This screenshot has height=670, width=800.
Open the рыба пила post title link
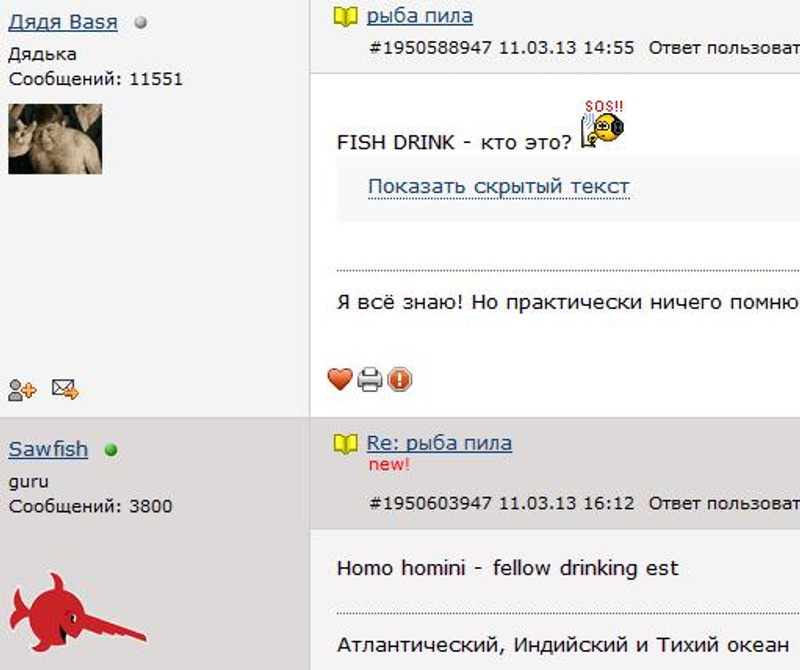[x=419, y=16]
